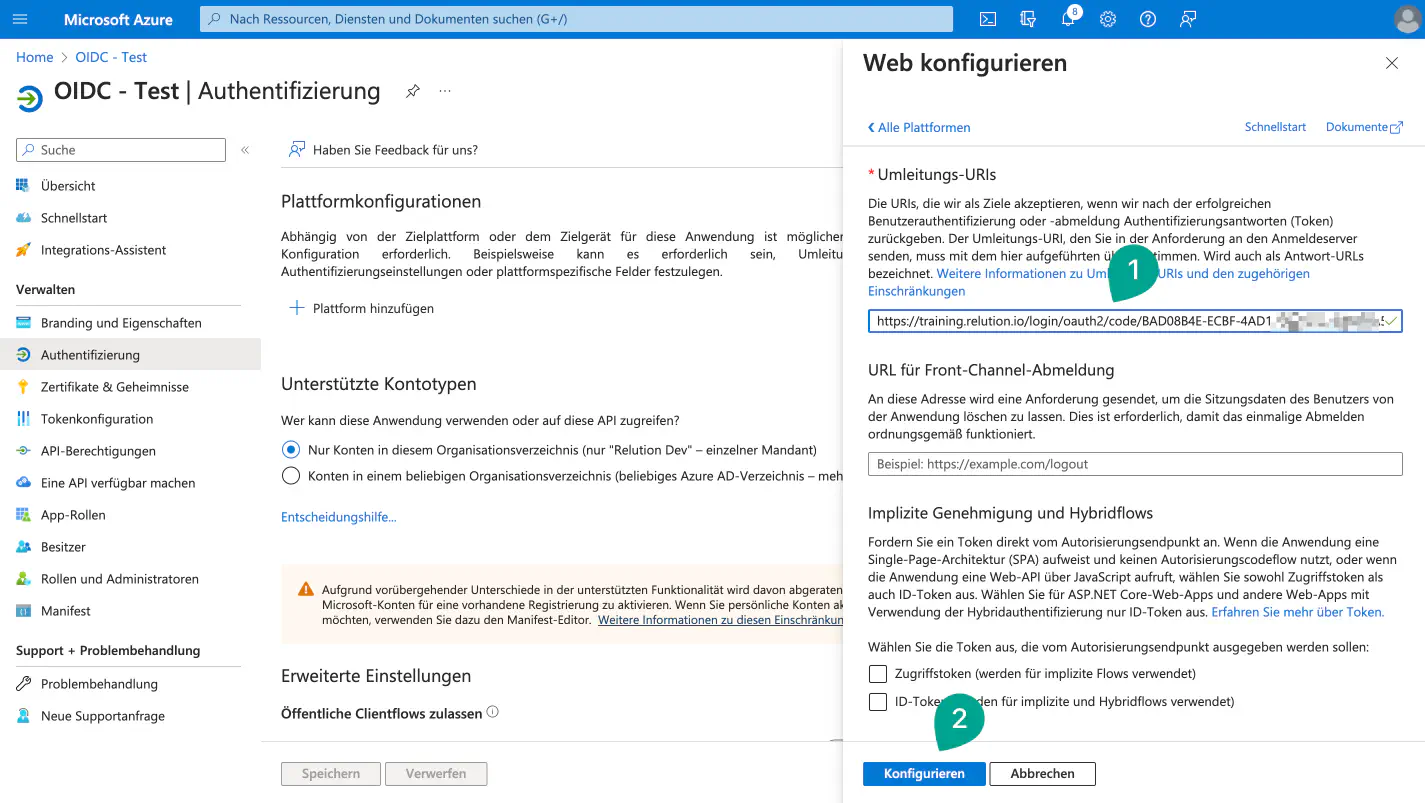Click the help question mark icon
Screen dimensions: 1425x803
point(1148,19)
